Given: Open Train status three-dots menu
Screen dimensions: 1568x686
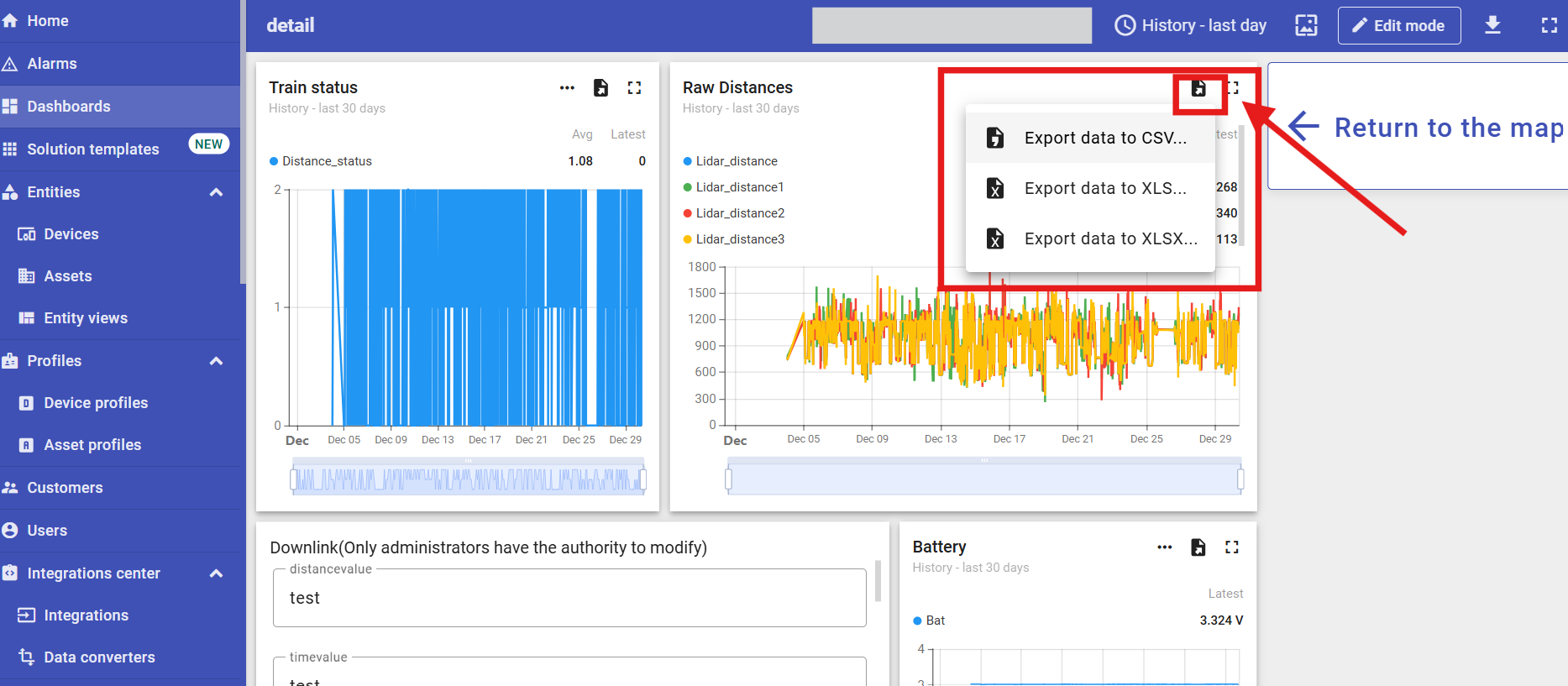Looking at the screenshot, I should 567,88.
